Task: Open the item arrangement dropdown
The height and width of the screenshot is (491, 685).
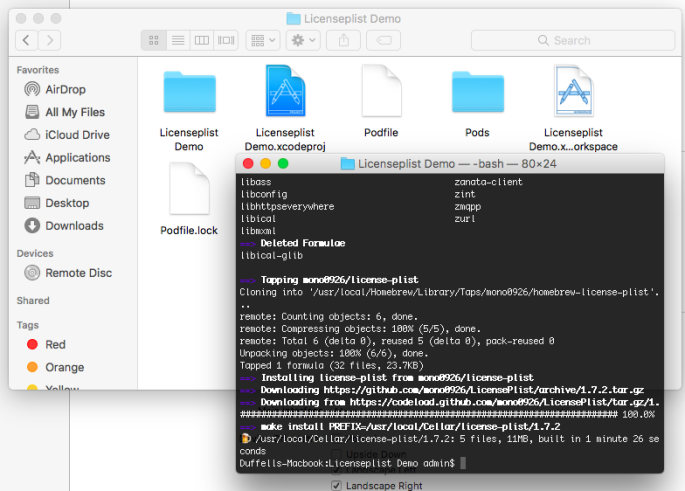Action: pos(263,41)
